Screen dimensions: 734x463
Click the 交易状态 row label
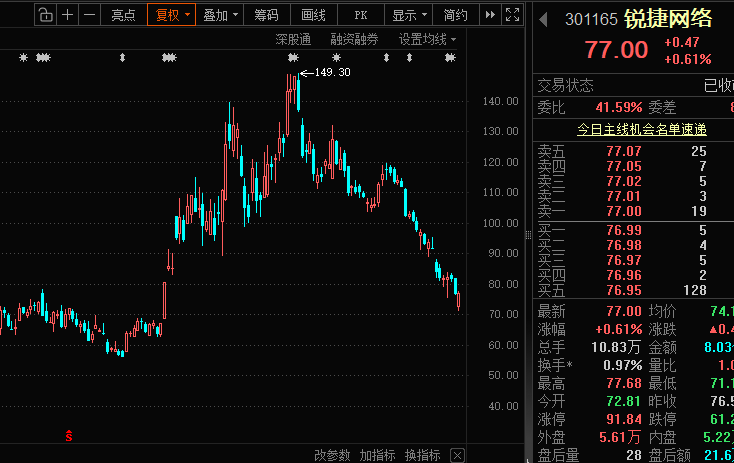coord(565,85)
